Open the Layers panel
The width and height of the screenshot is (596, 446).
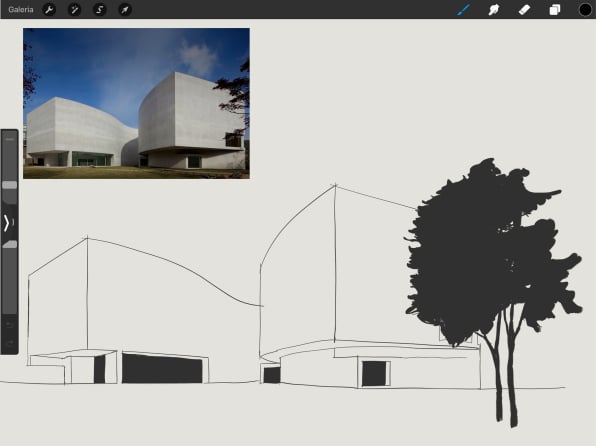pyautogui.click(x=555, y=10)
